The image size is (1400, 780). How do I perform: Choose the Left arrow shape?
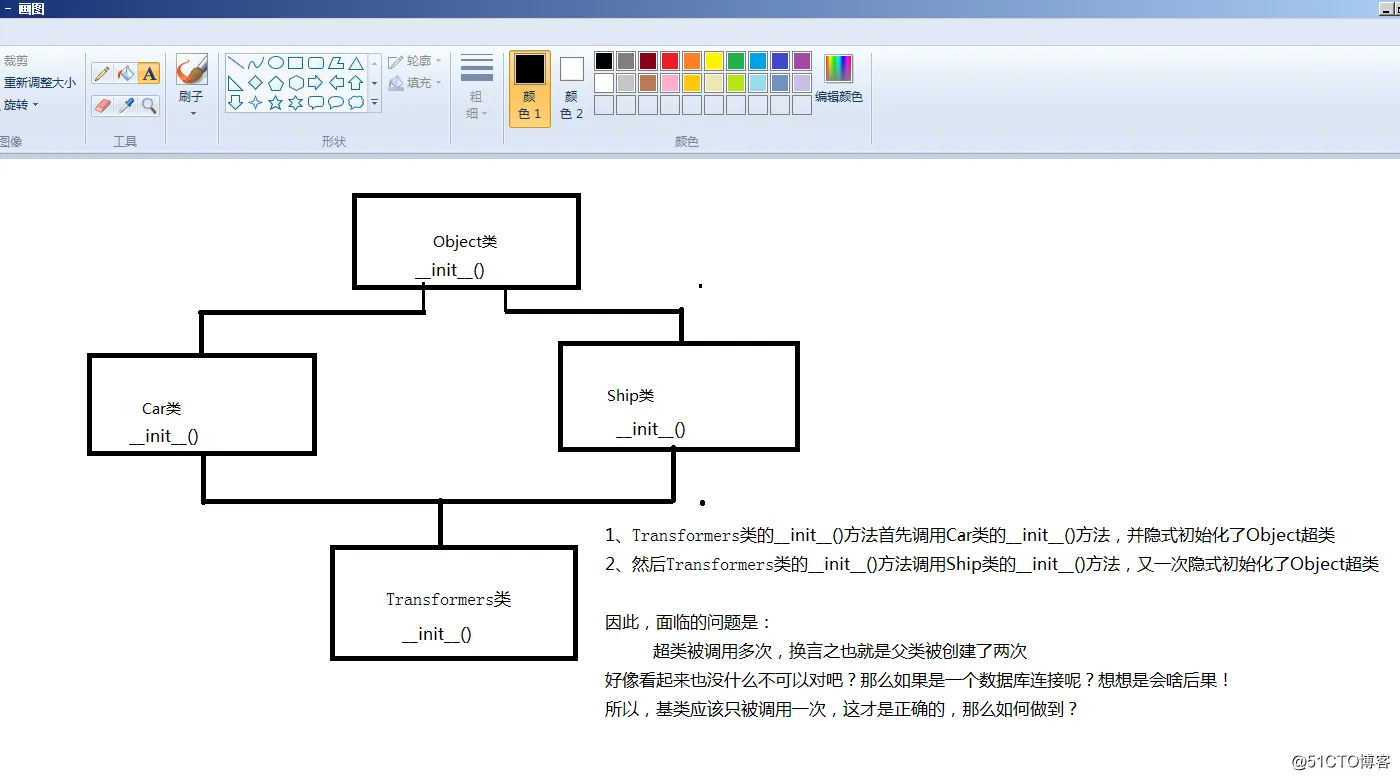[336, 83]
